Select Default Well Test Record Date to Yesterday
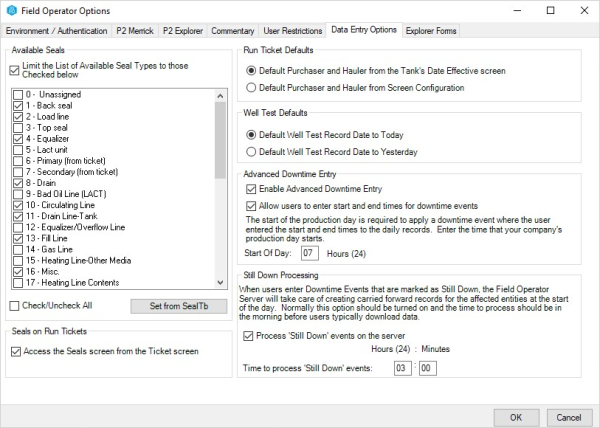This screenshot has width=600, height=428. (252, 151)
